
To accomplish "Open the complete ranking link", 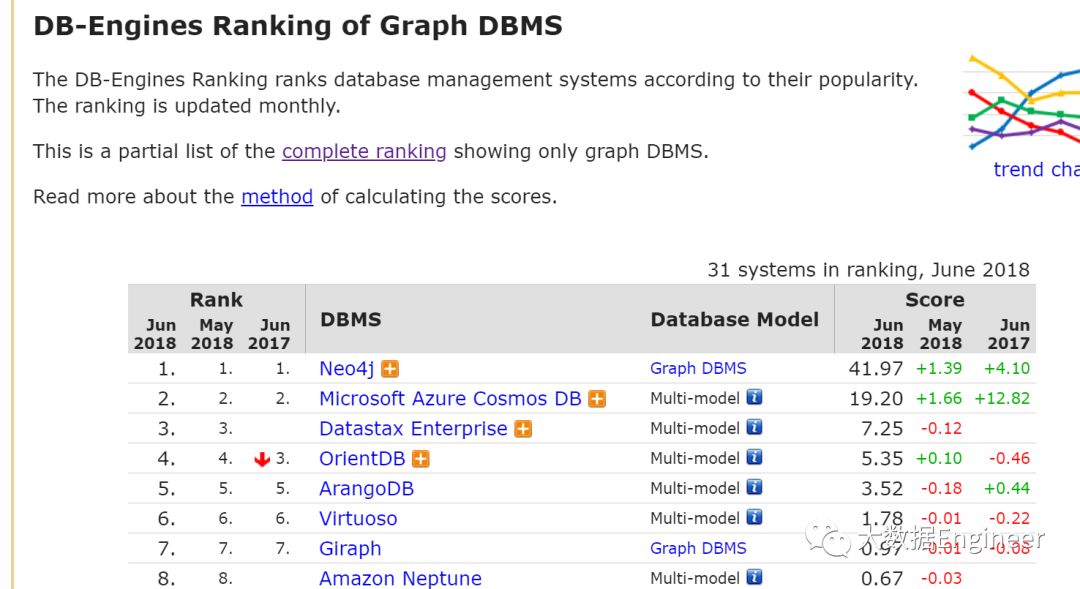I will tap(364, 152).
